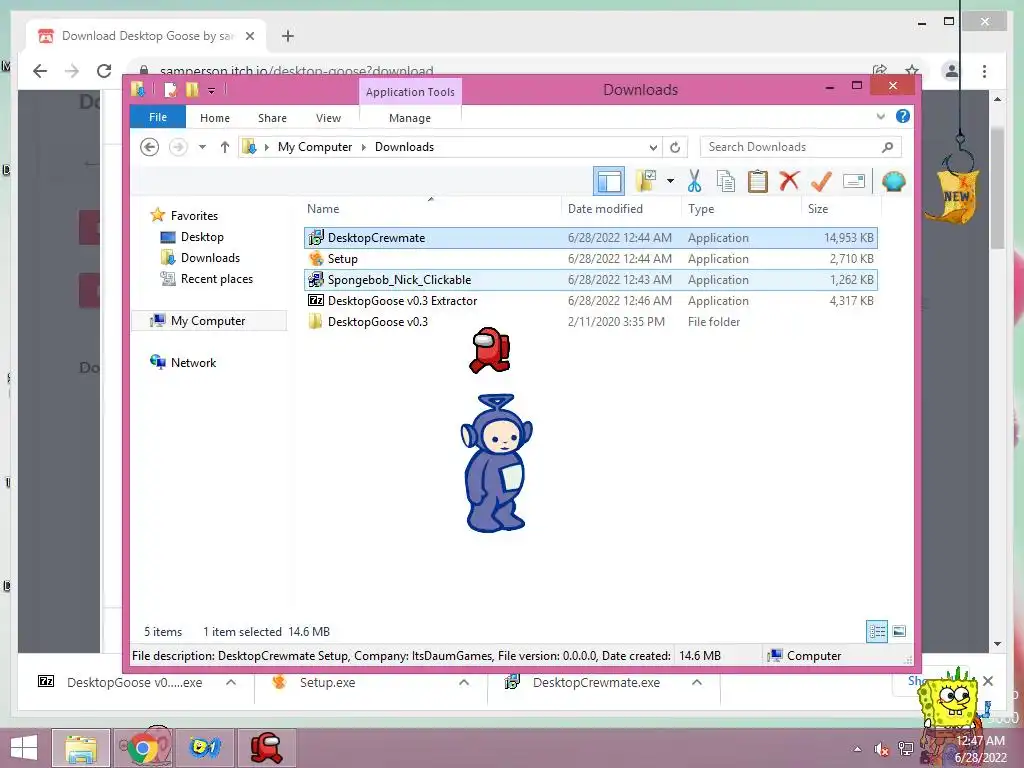
Task: Switch to the View ribbon tab
Action: [x=328, y=118]
